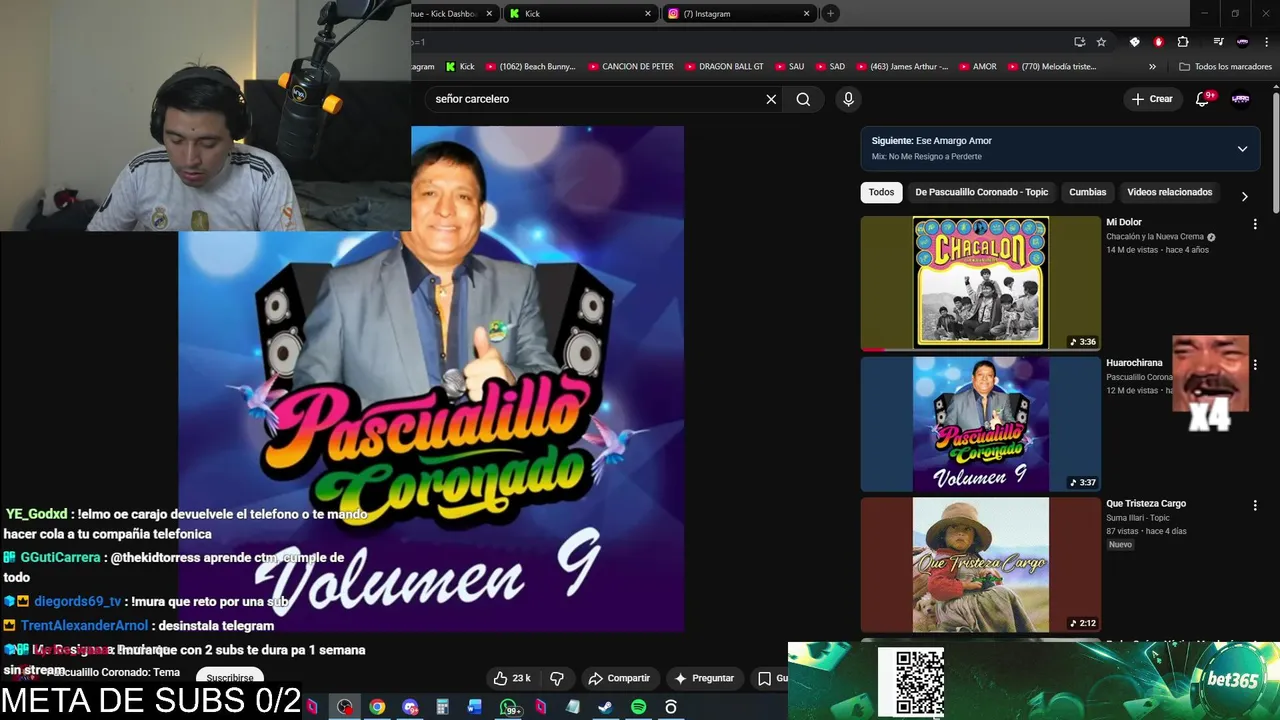This screenshot has height=720, width=1280.
Task: Bookmark this page with the star icon
Action: [1101, 42]
